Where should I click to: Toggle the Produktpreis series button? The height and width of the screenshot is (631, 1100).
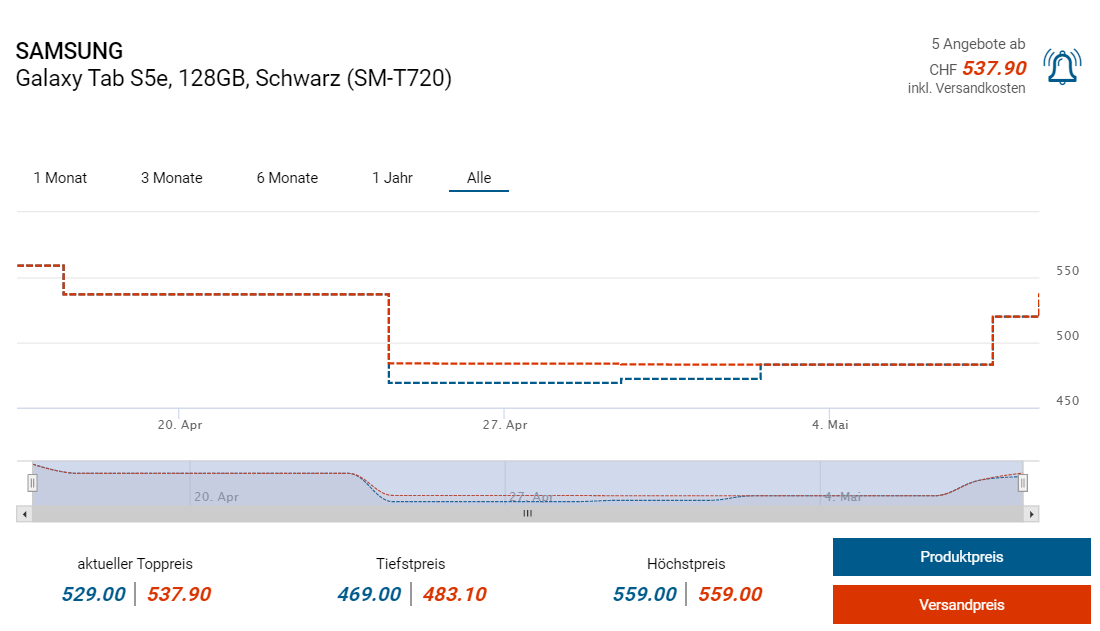click(x=961, y=557)
